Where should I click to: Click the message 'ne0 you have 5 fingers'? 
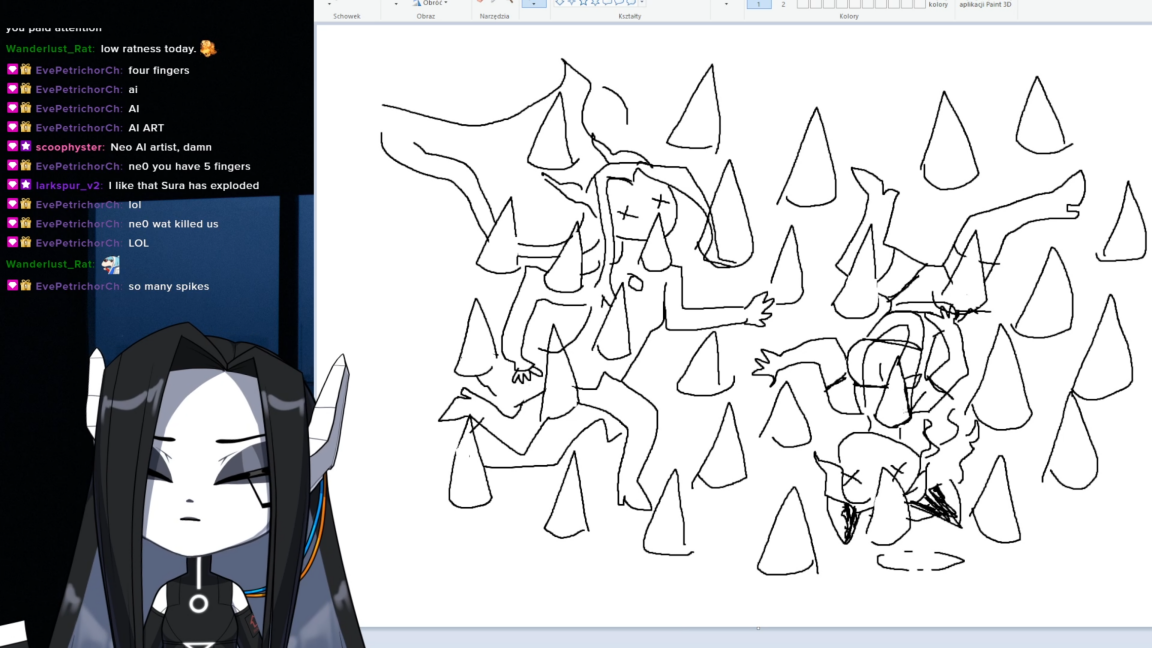tap(190, 166)
